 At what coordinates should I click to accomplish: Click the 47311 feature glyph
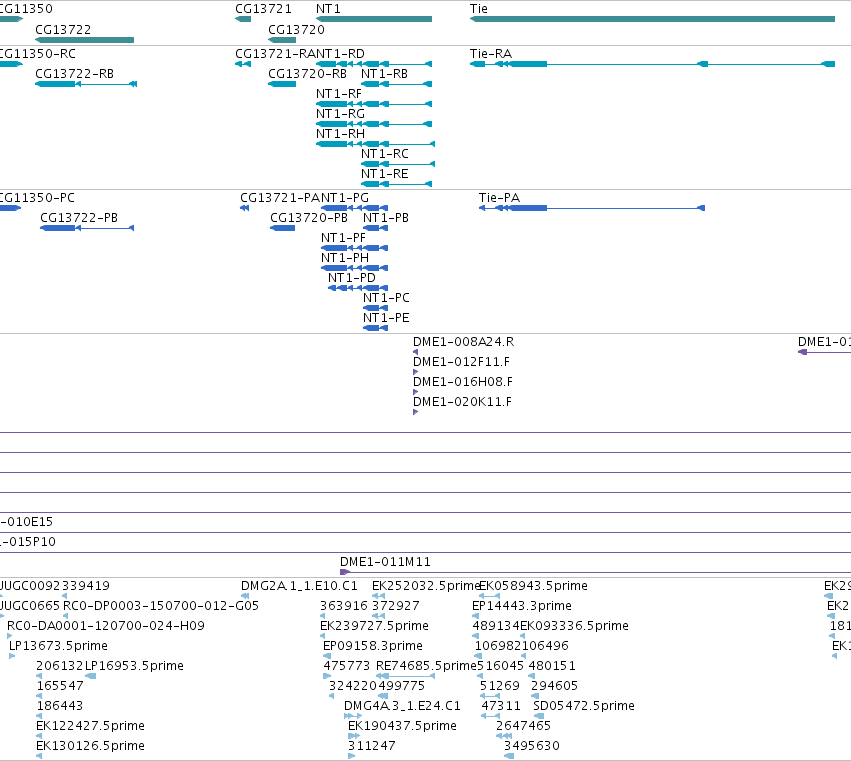(491, 716)
